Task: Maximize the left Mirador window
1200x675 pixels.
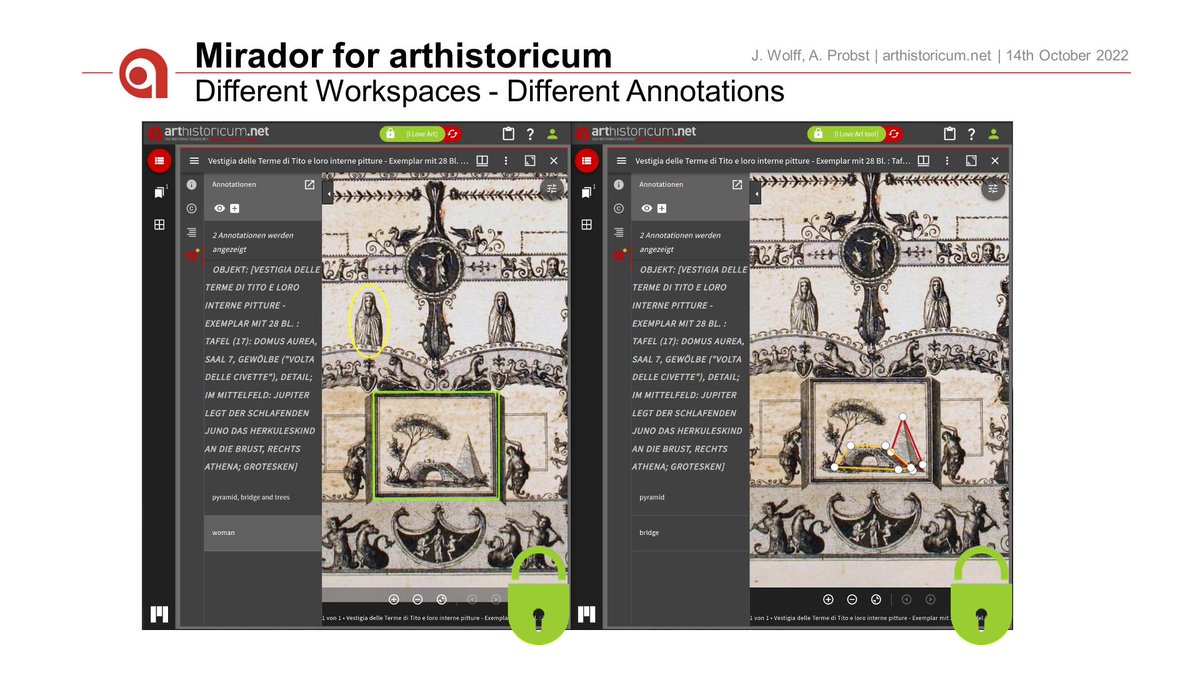Action: point(530,161)
